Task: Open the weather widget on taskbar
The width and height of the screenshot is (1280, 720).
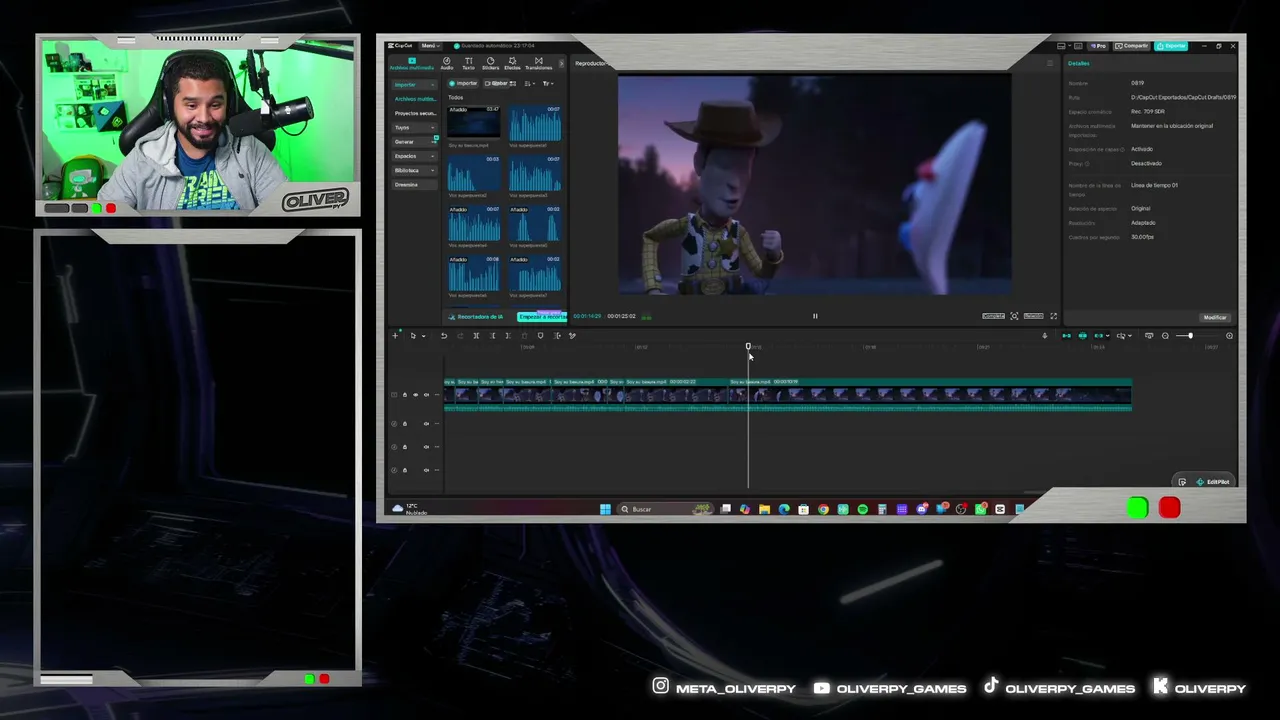Action: pyautogui.click(x=410, y=509)
